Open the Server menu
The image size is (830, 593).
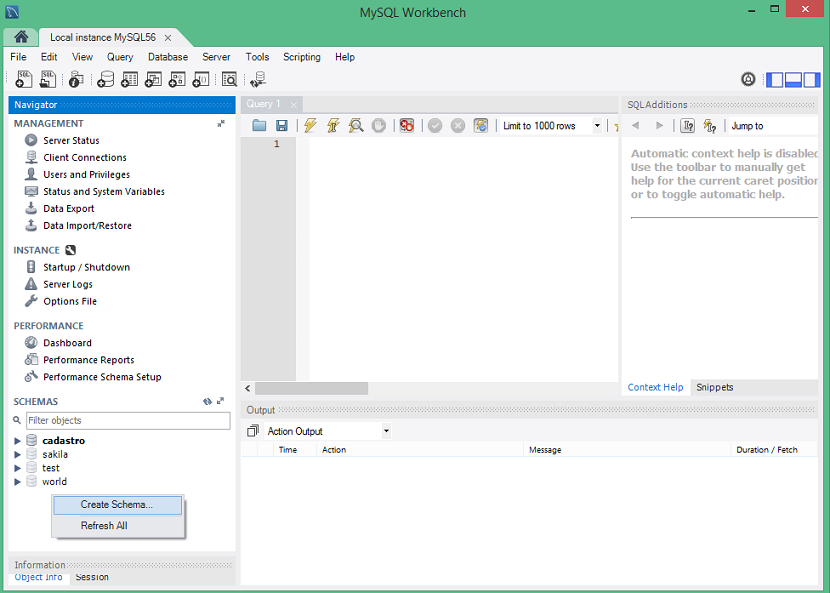(216, 57)
